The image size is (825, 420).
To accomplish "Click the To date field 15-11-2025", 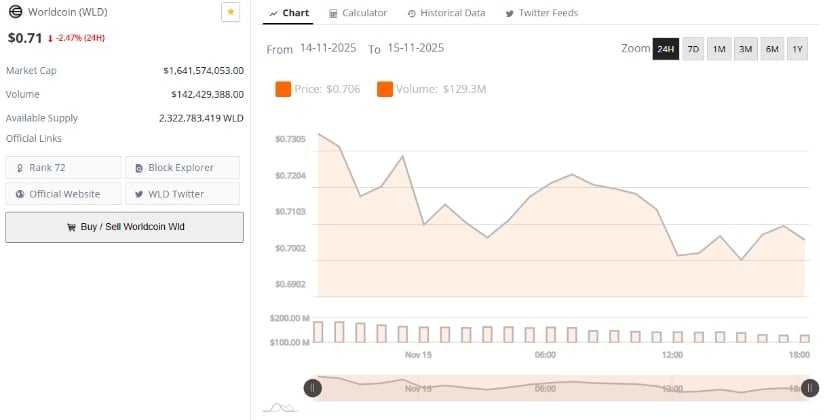I will pyautogui.click(x=415, y=48).
